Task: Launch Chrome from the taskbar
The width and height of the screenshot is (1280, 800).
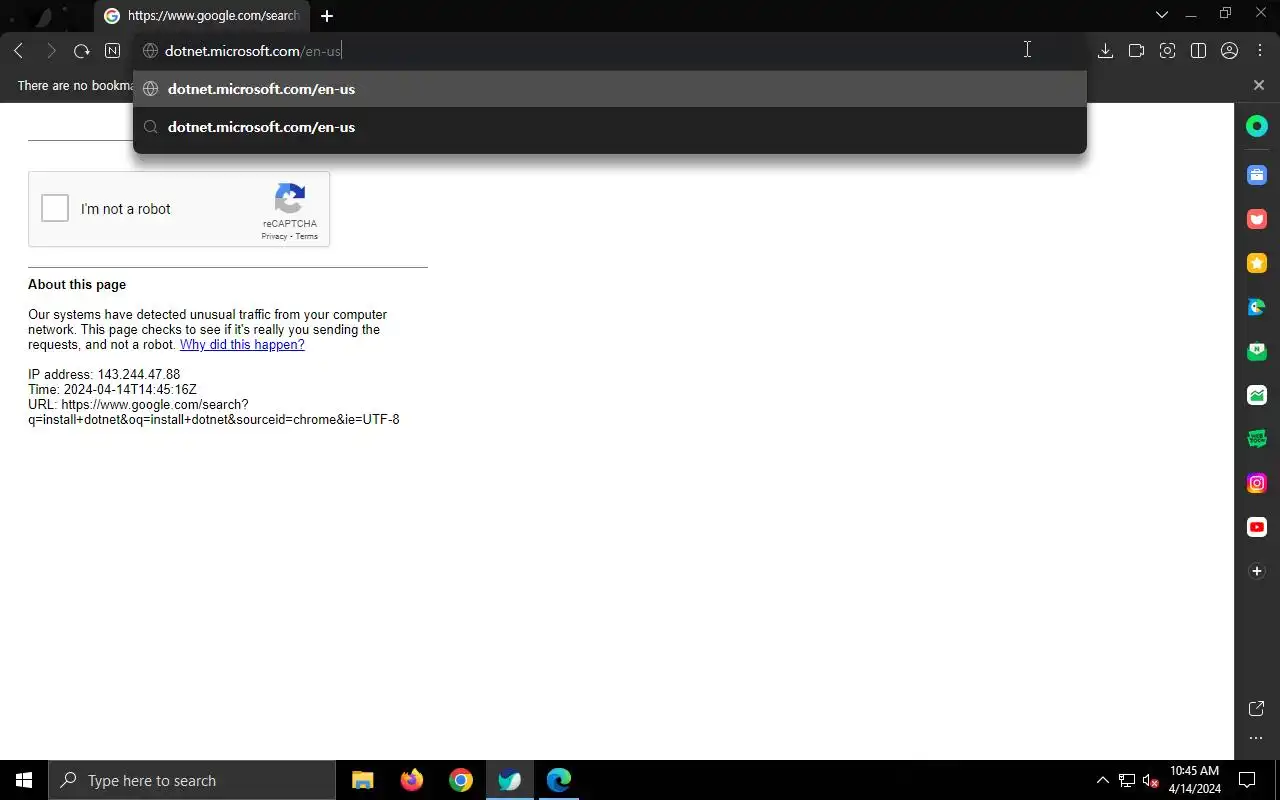Action: [461, 780]
